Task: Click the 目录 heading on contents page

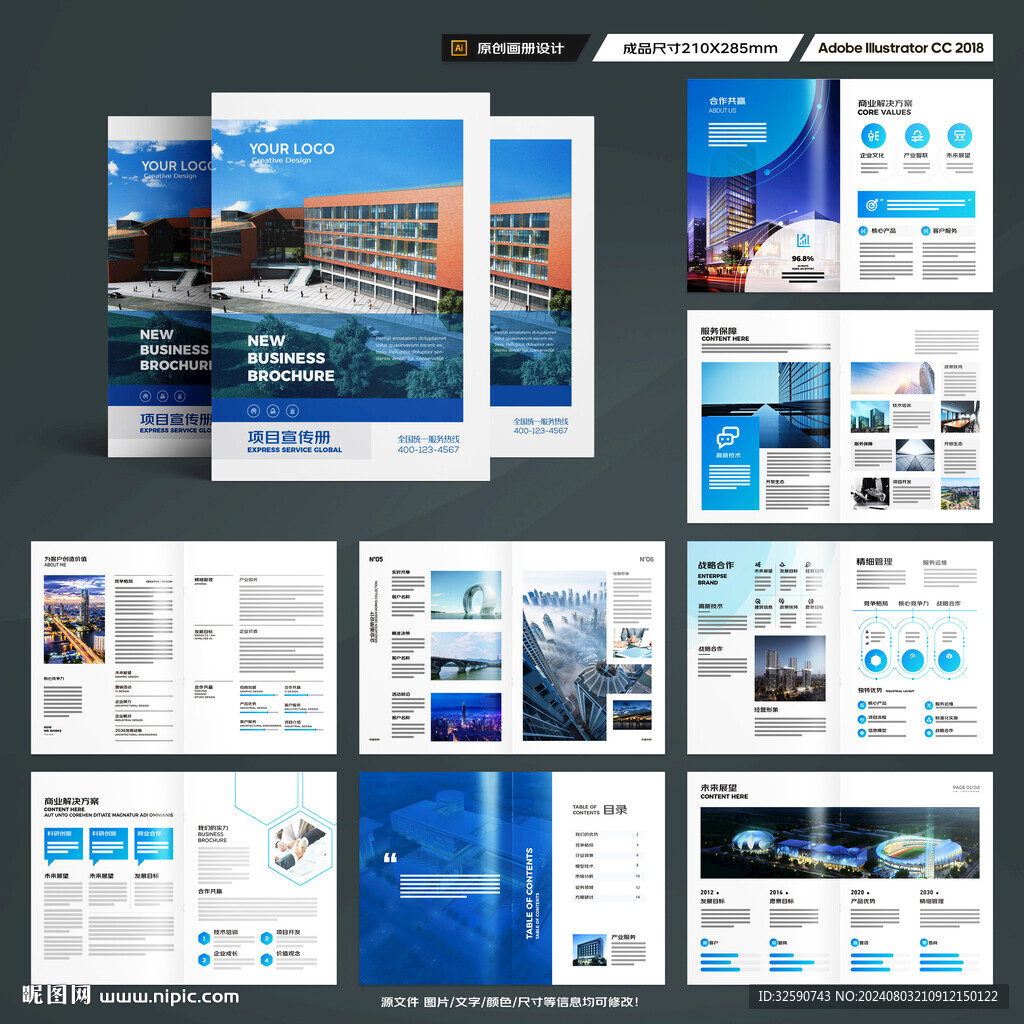Action: click(615, 810)
